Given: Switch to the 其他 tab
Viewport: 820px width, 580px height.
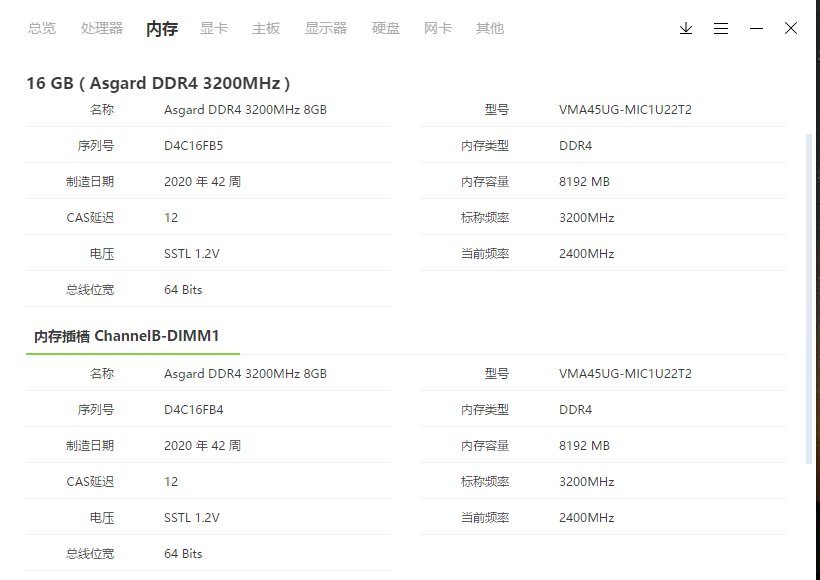Looking at the screenshot, I should pyautogui.click(x=490, y=28).
